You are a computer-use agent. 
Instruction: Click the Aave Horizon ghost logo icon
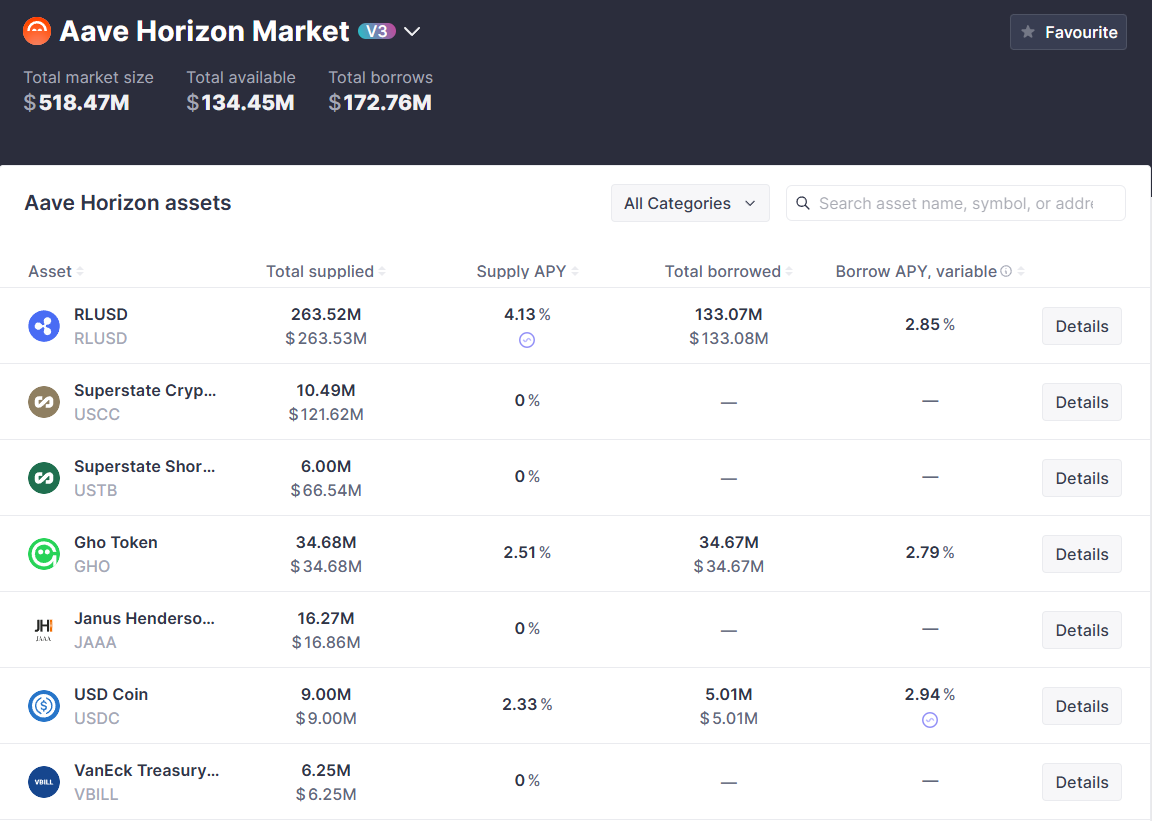37,32
